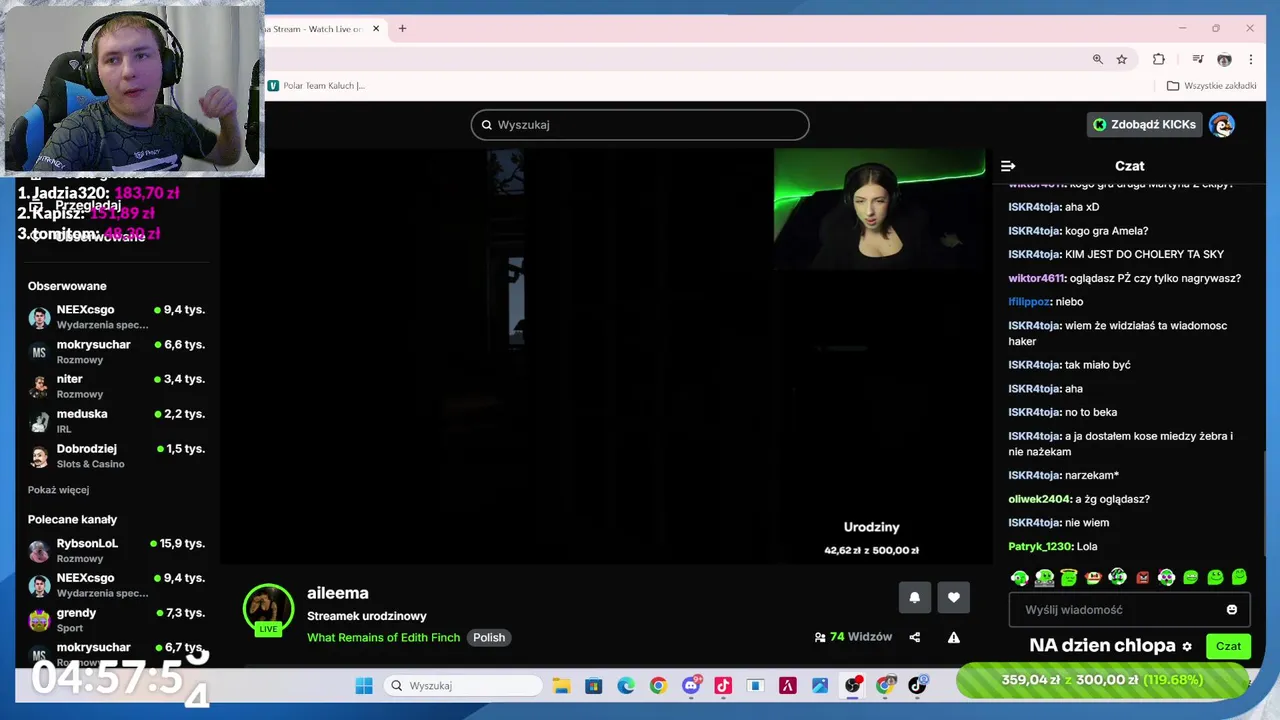Open Discord from taskbar
1280x720 pixels.
(x=691, y=686)
